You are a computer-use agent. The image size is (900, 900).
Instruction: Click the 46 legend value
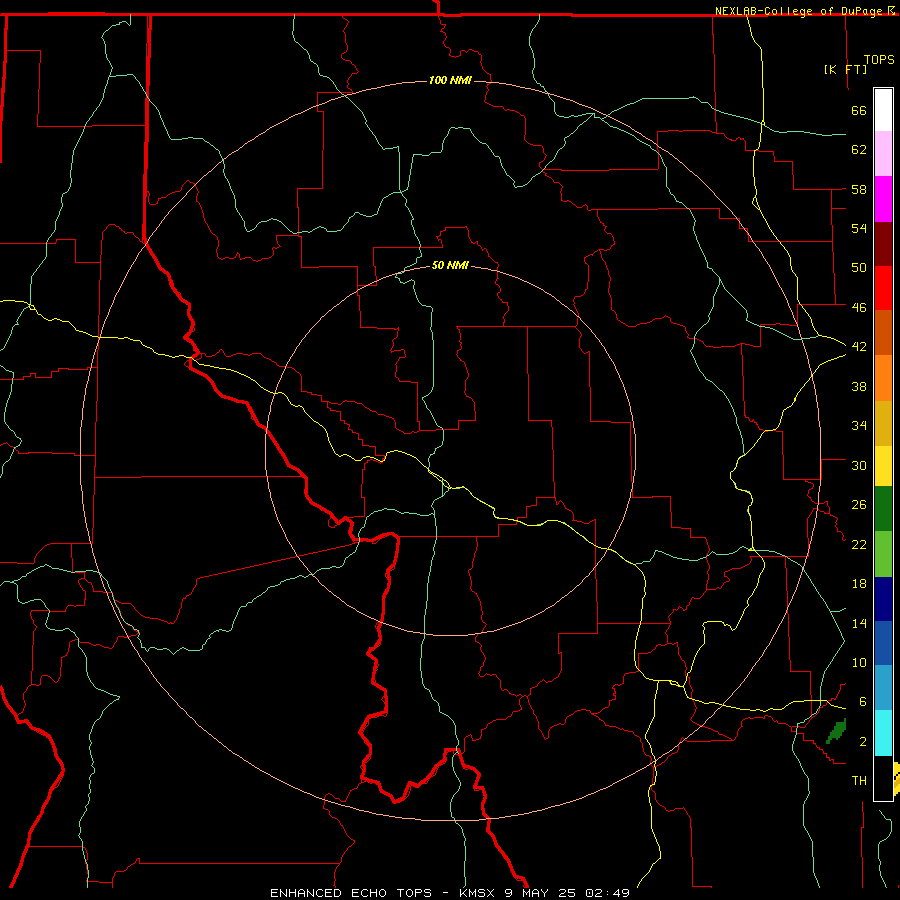pyautogui.click(x=859, y=308)
